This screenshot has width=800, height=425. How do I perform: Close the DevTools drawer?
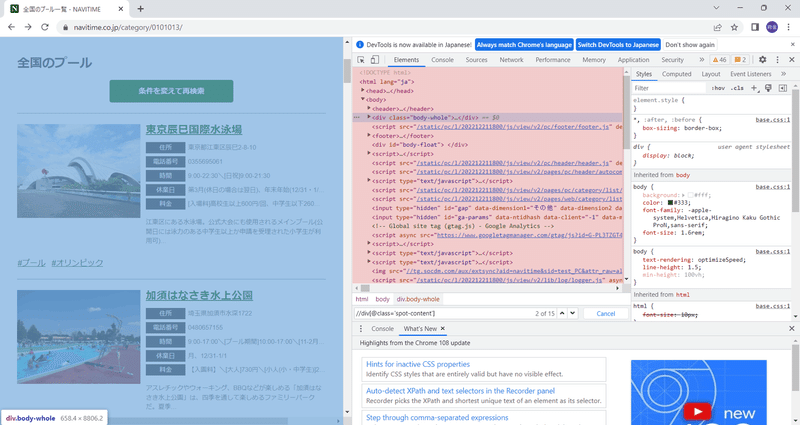tap(792, 329)
